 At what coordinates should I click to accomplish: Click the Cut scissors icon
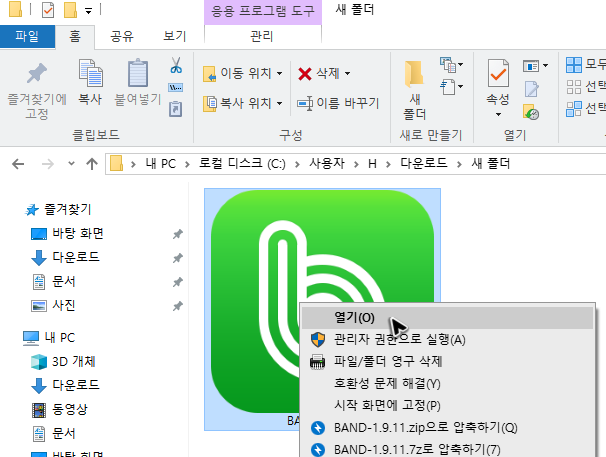176,66
